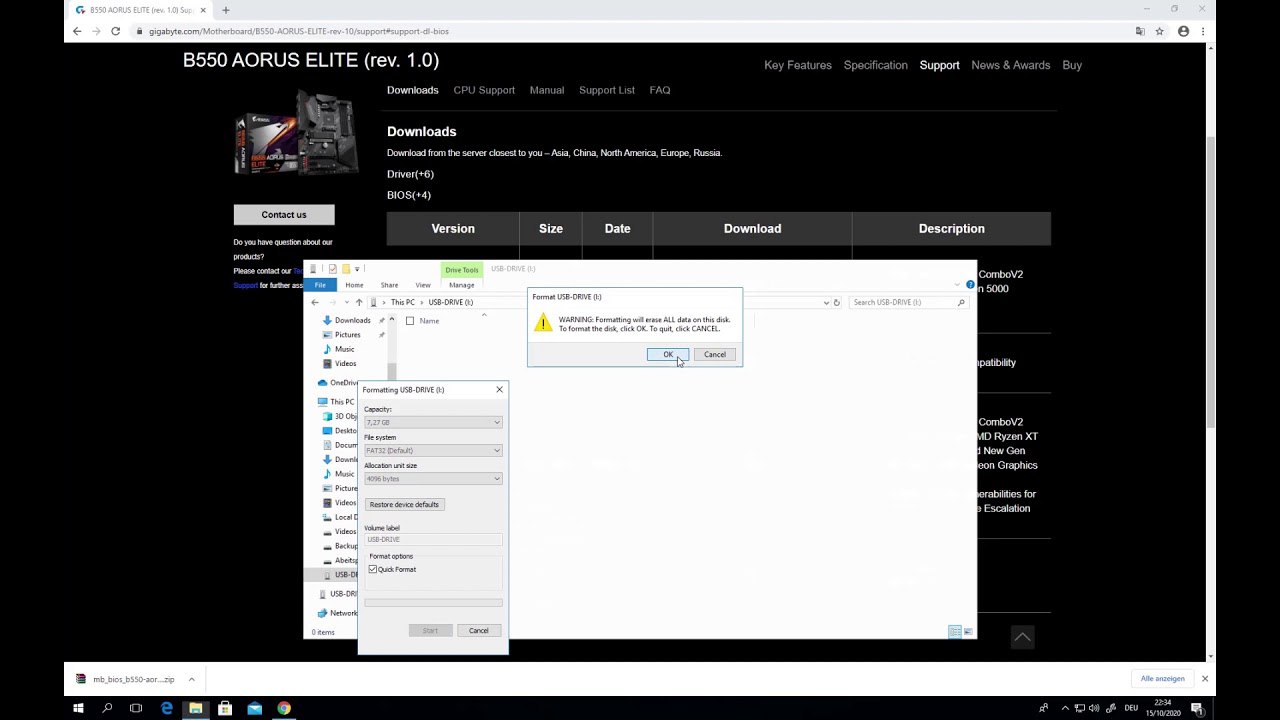Open the Support List tab
1280x720 pixels.
pyautogui.click(x=607, y=90)
